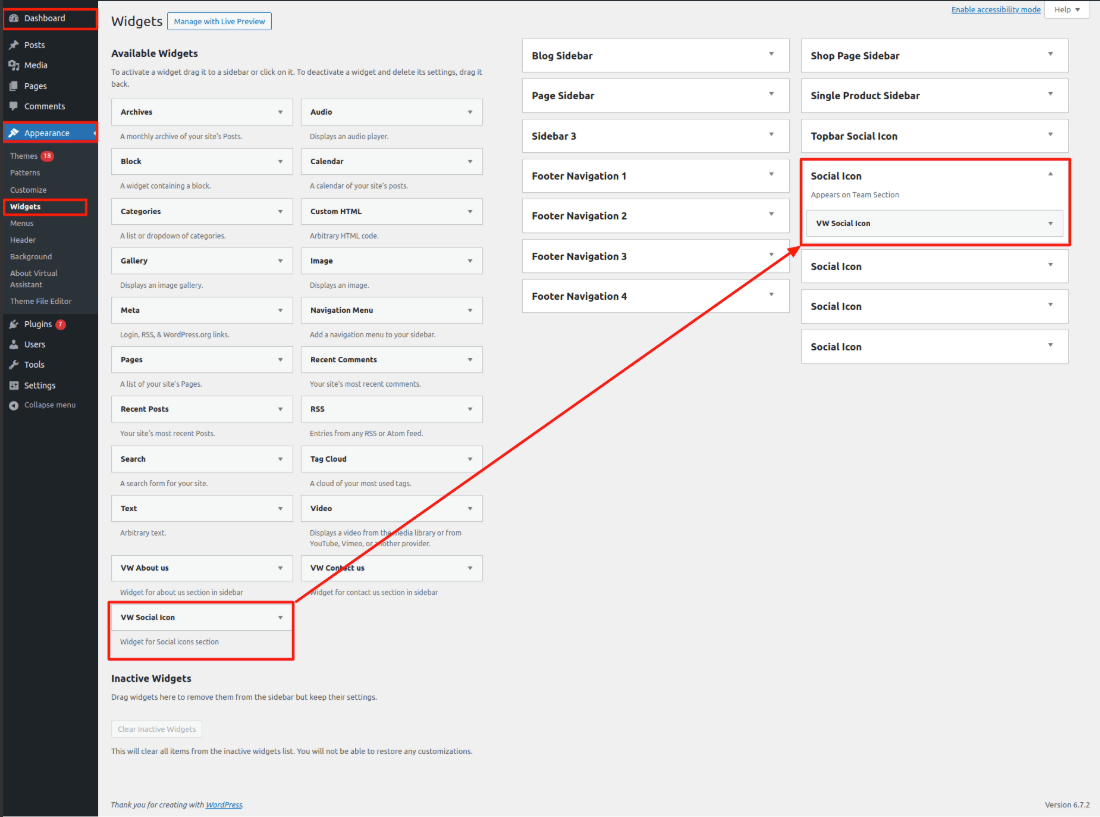The width and height of the screenshot is (1100, 817).
Task: Click the Users person icon
Action: (x=13, y=344)
